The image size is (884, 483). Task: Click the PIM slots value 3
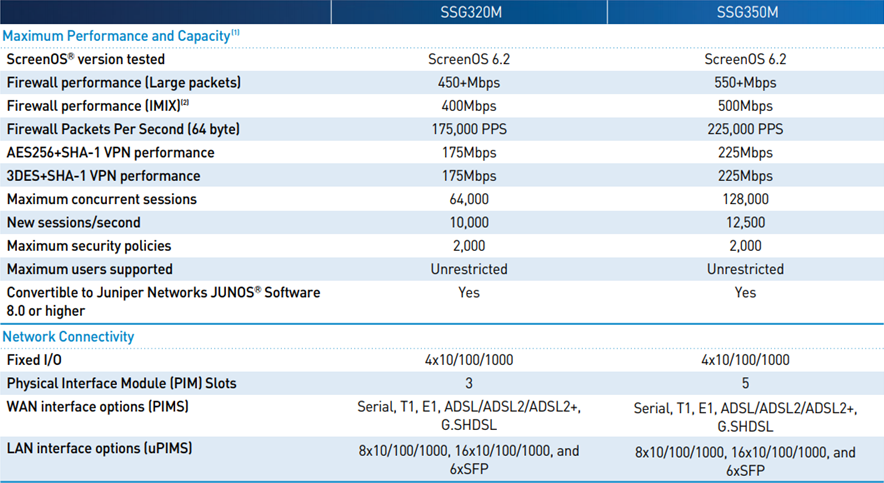[x=469, y=383]
